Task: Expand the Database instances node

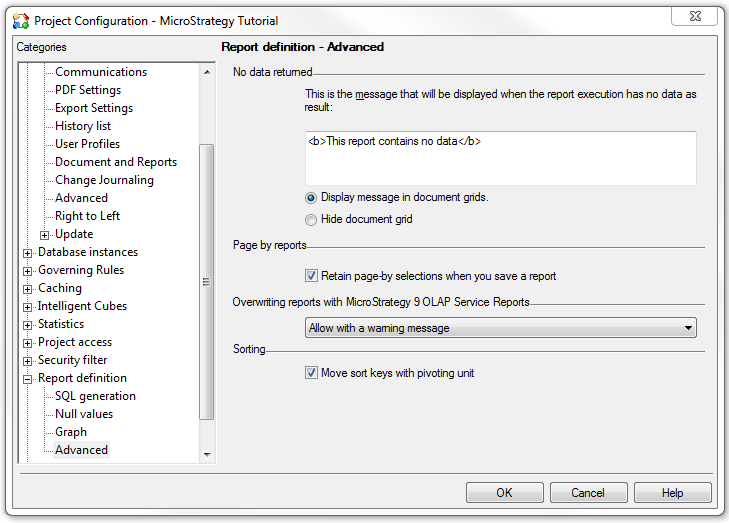Action: point(27,253)
